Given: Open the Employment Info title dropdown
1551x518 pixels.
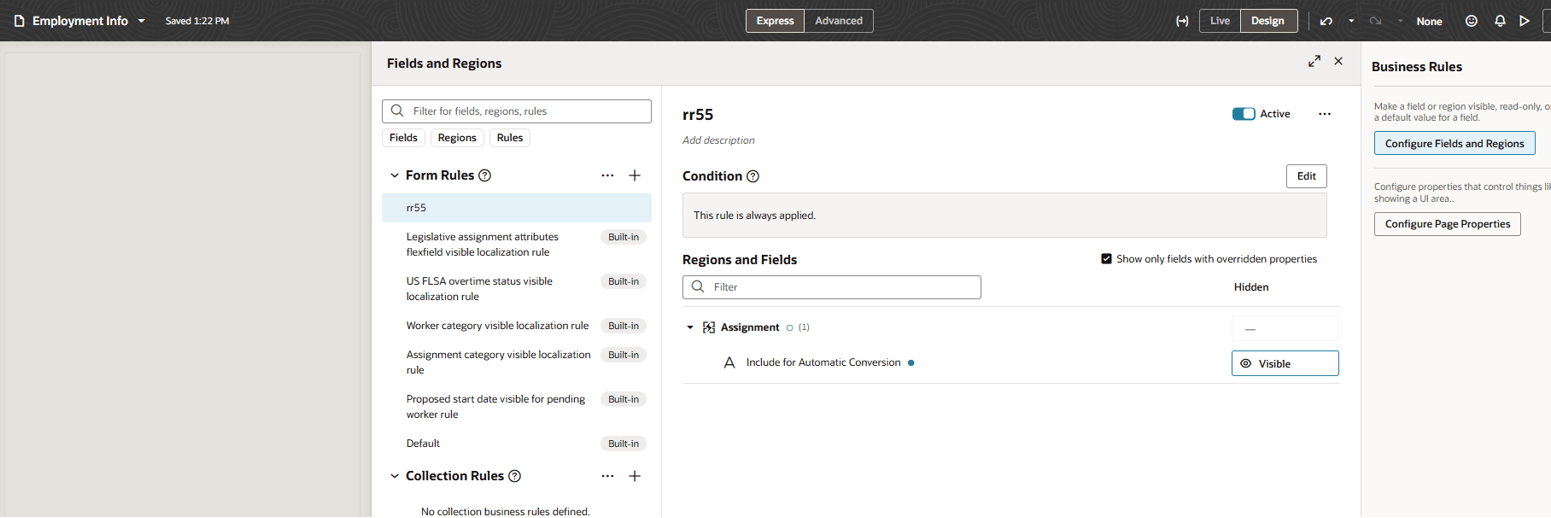Looking at the screenshot, I should pos(142,21).
